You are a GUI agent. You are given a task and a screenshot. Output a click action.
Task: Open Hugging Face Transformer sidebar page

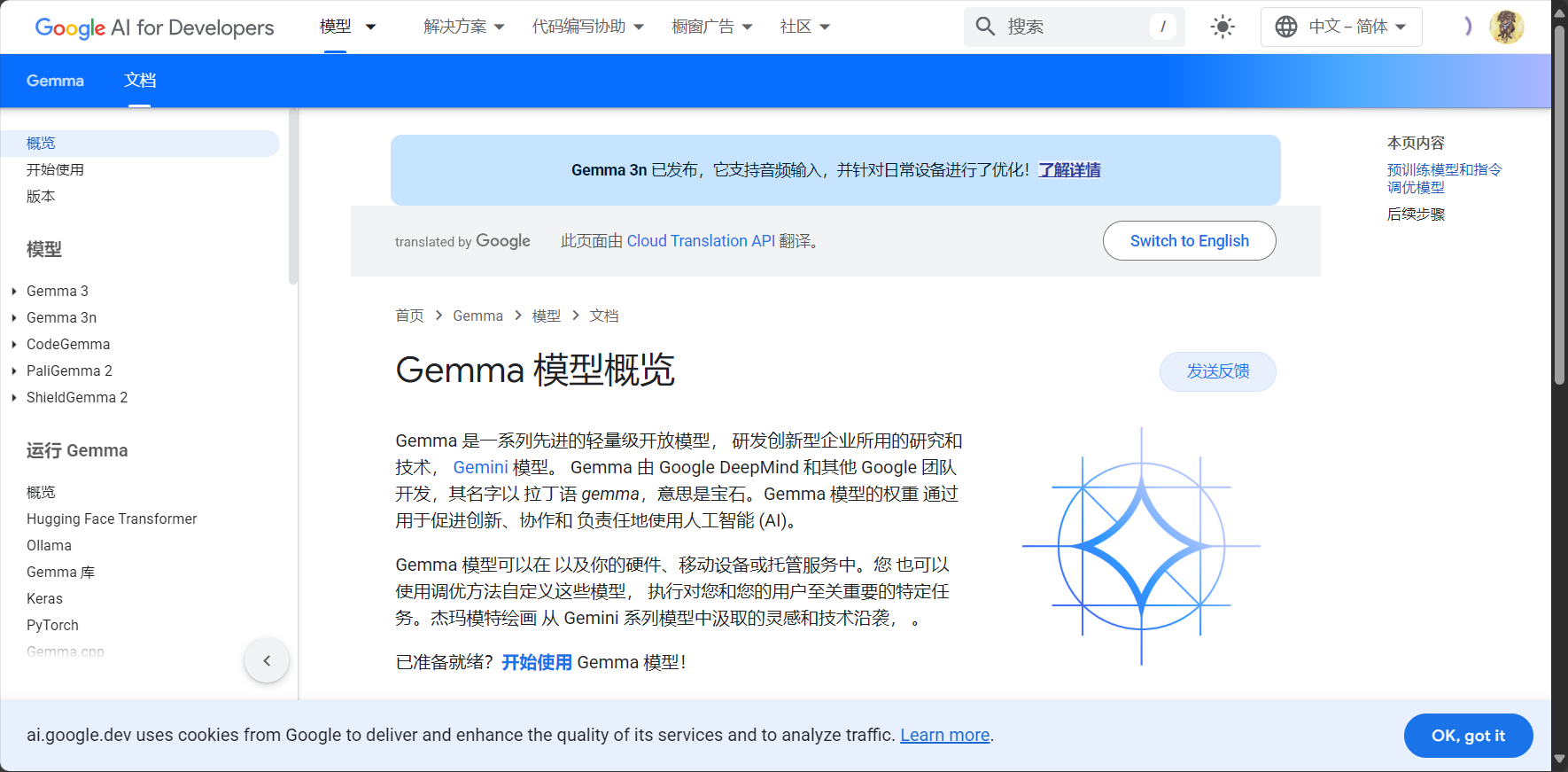pyautogui.click(x=112, y=519)
